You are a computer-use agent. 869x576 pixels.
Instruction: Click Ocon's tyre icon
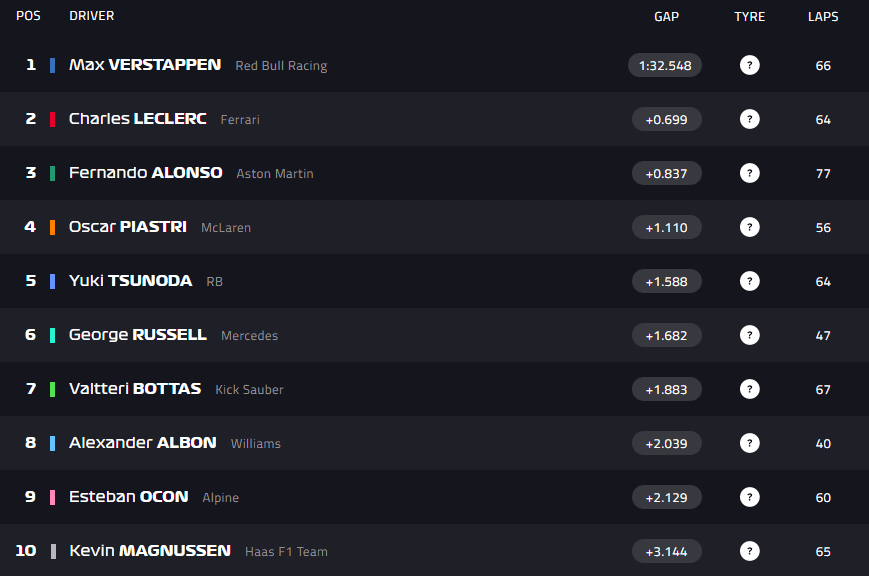click(x=749, y=497)
